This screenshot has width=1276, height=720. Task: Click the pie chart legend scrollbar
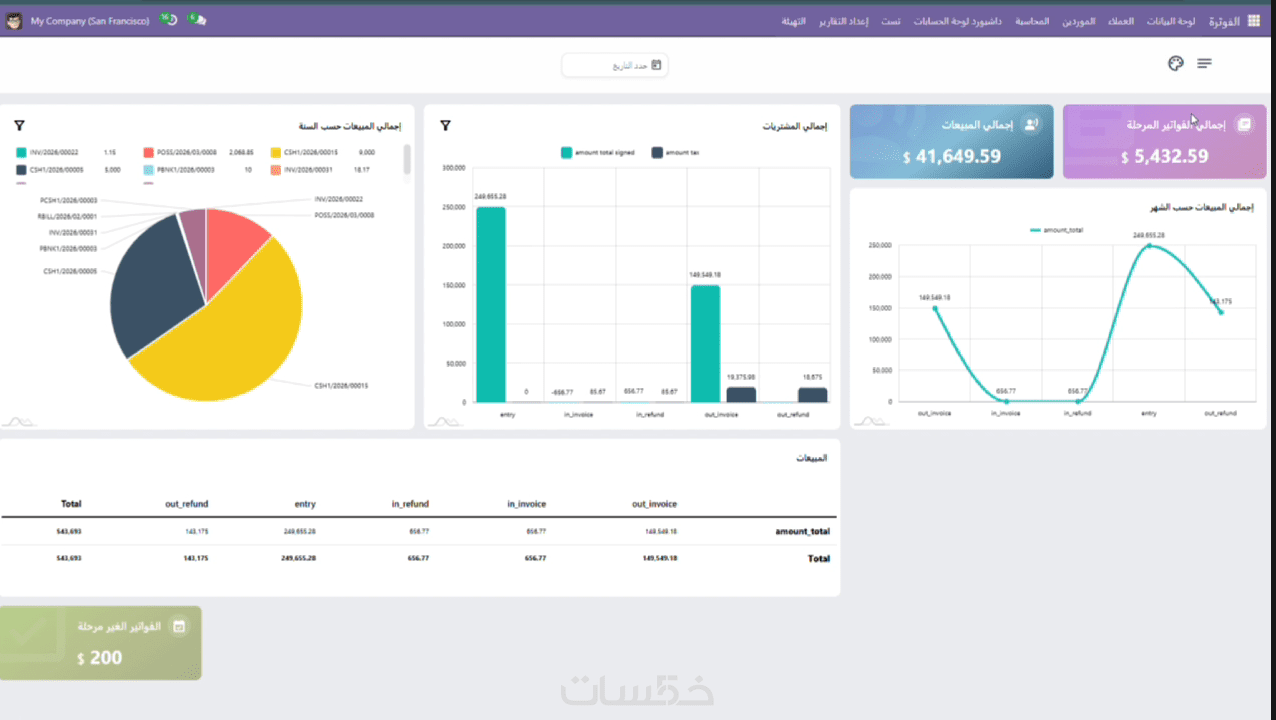[x=407, y=159]
